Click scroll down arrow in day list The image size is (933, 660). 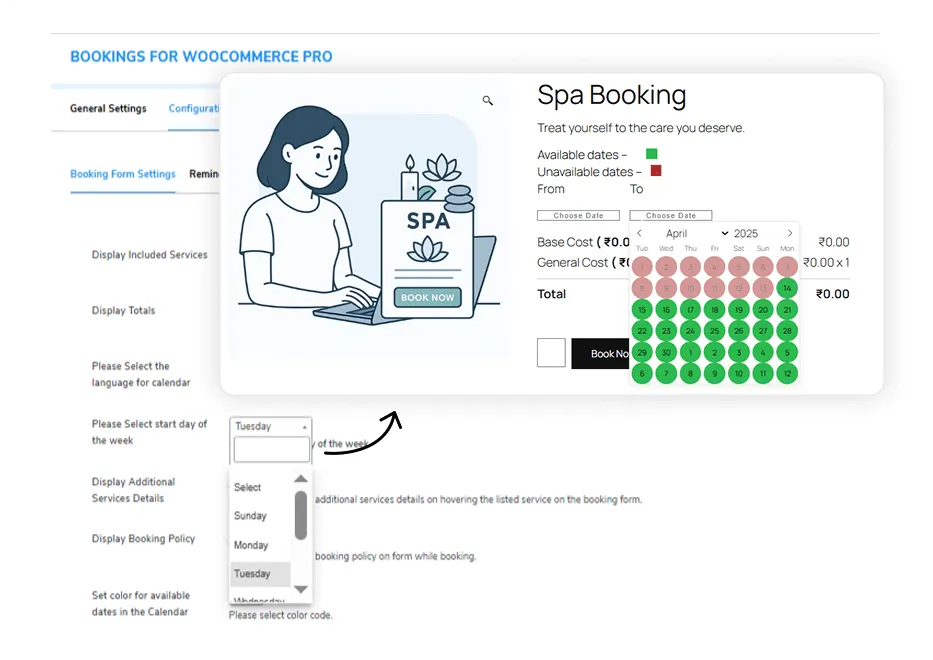pos(301,589)
